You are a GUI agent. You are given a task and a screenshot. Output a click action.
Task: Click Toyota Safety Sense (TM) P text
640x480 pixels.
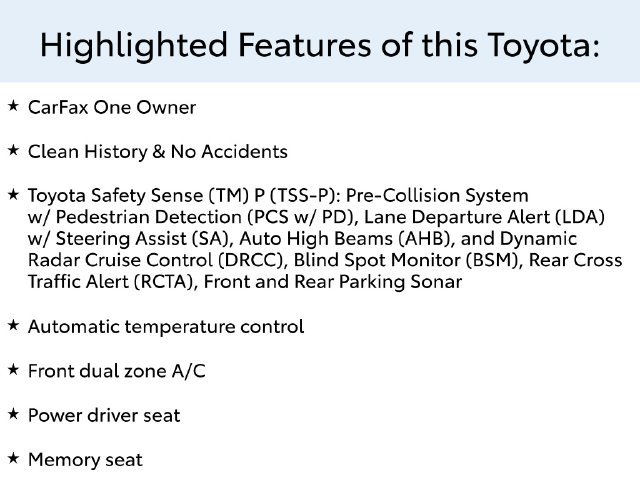click(x=146, y=196)
